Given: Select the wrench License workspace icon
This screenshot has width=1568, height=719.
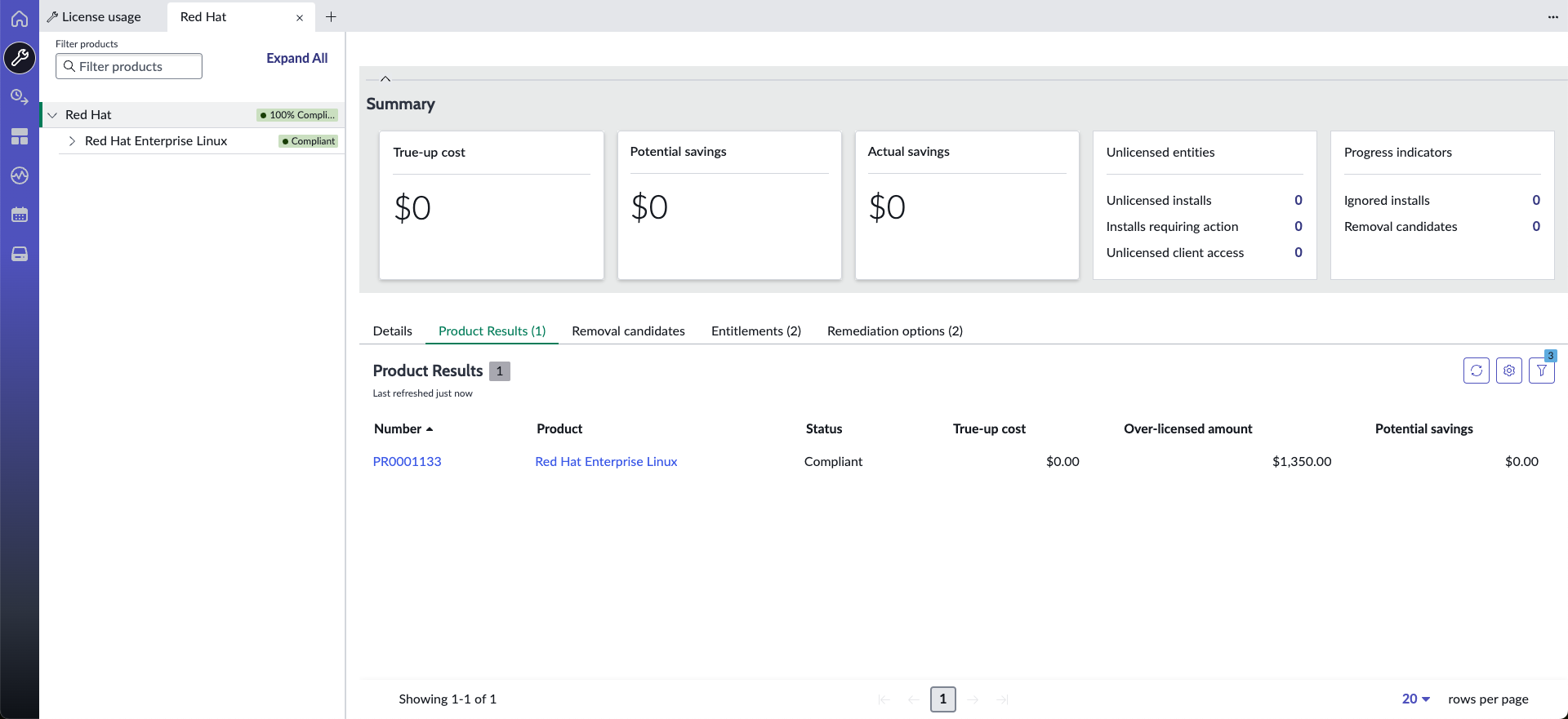Looking at the screenshot, I should [x=20, y=58].
